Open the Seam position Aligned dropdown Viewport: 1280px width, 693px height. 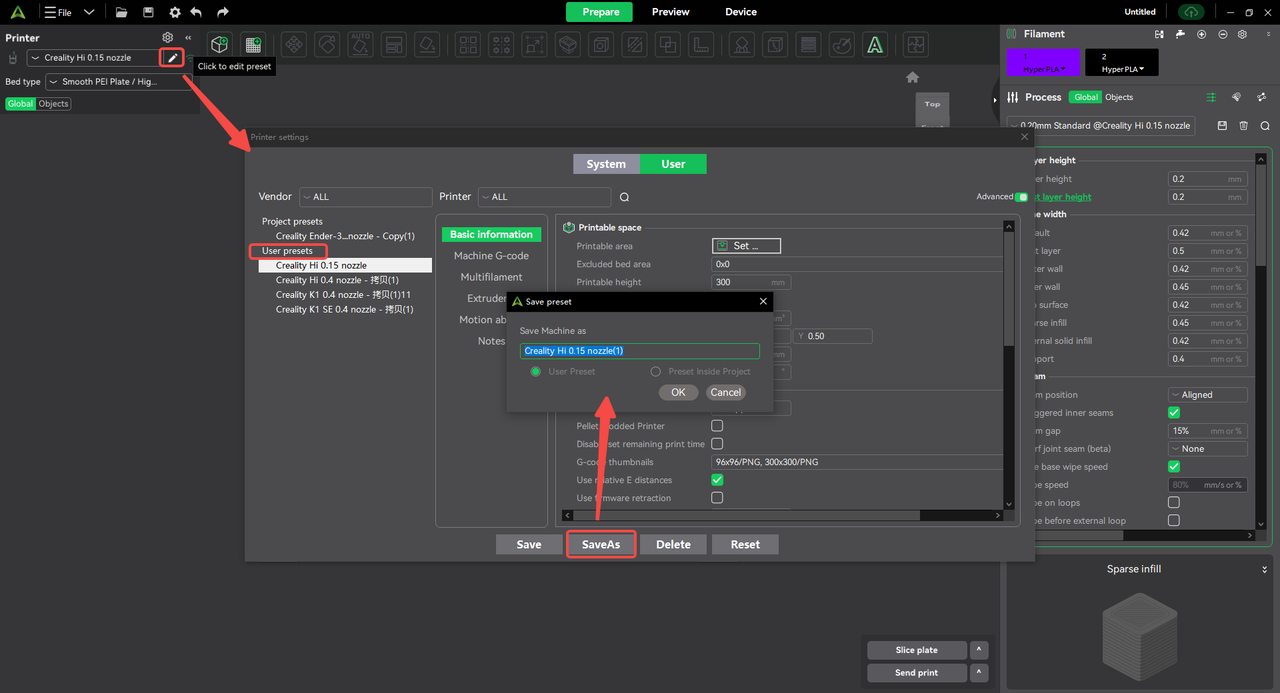click(1208, 395)
